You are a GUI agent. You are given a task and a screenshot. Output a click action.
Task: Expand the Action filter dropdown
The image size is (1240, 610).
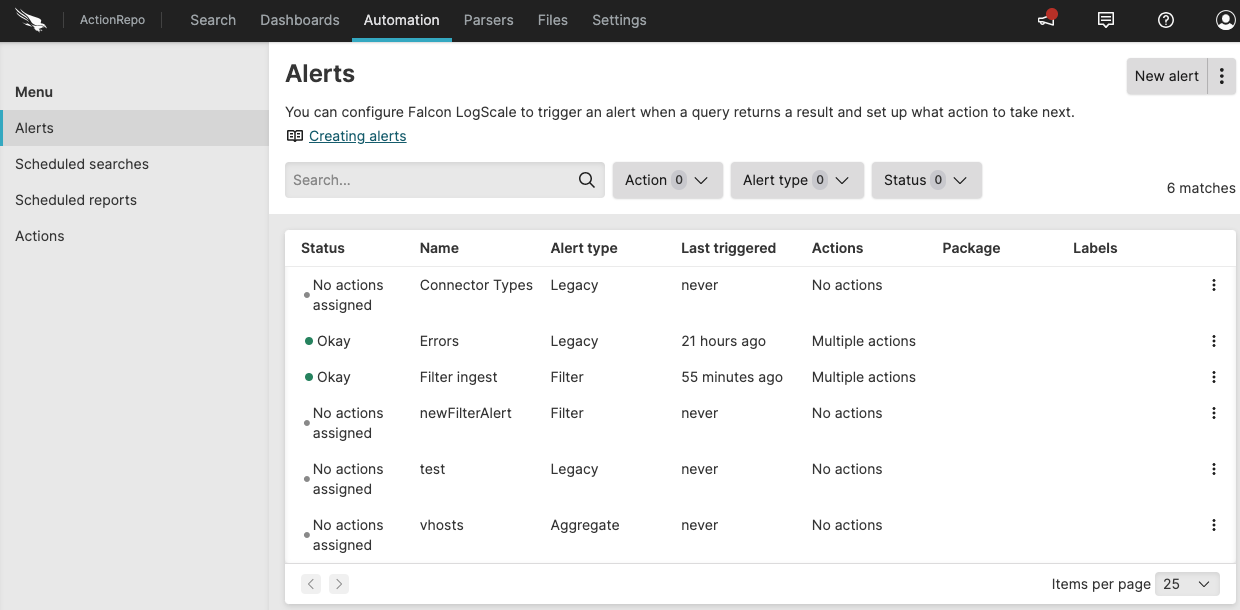pyautogui.click(x=667, y=180)
